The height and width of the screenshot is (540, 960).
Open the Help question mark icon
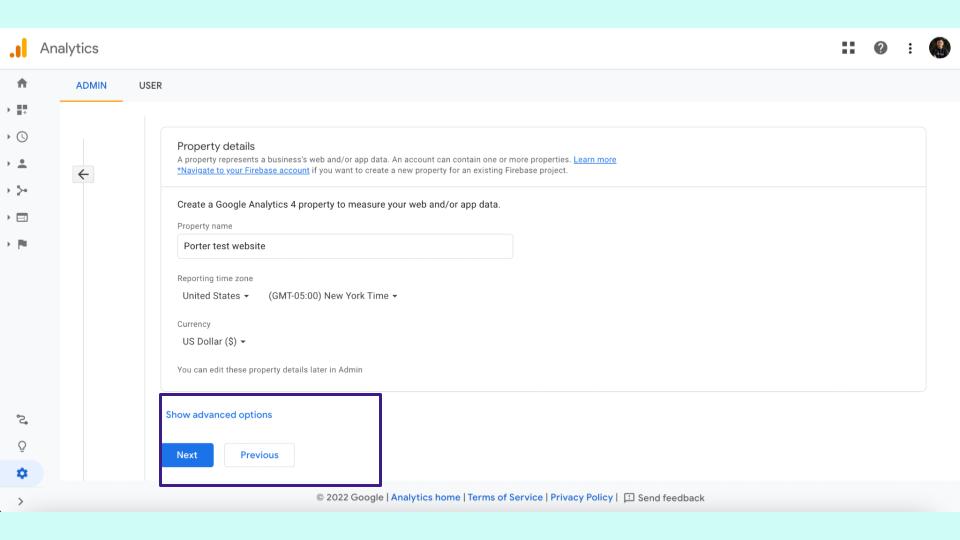[880, 48]
